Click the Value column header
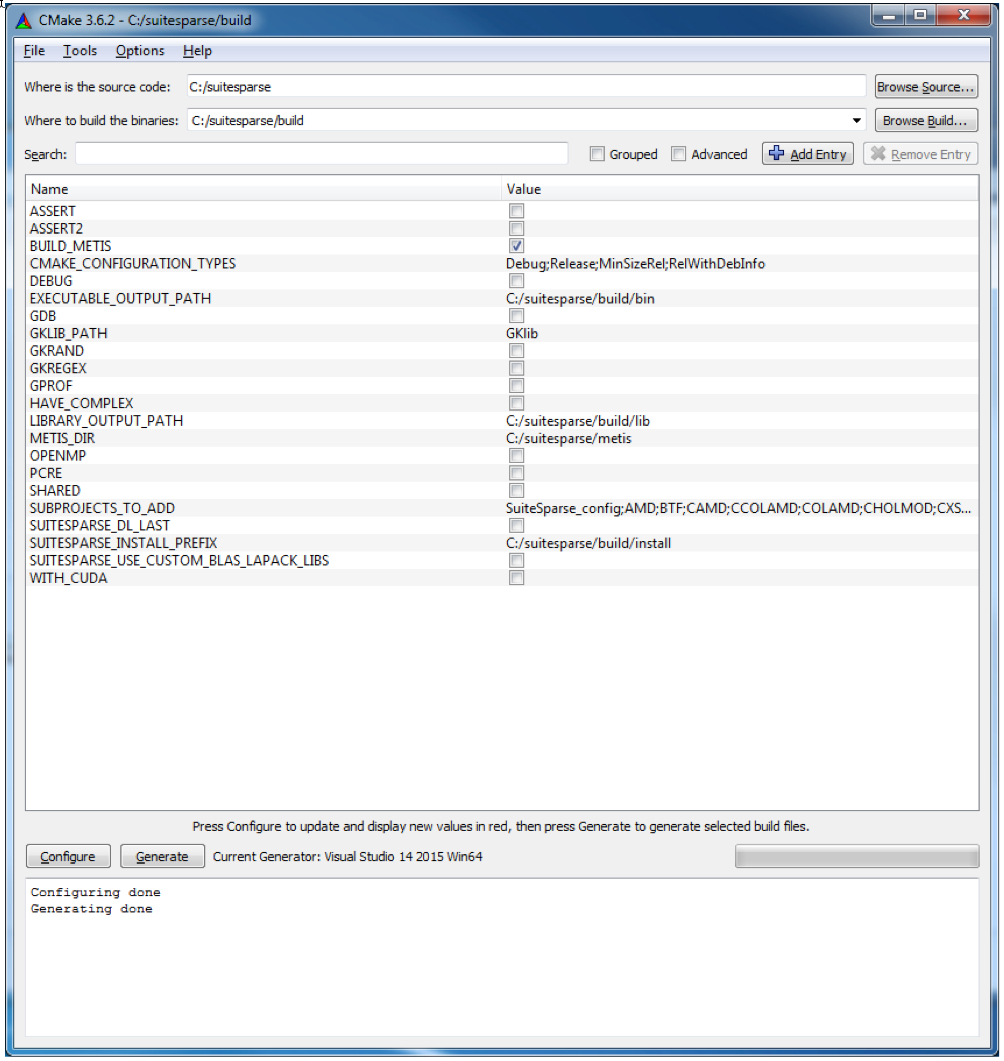Image resolution: width=1004 pixels, height=1061 pixels. coord(741,189)
